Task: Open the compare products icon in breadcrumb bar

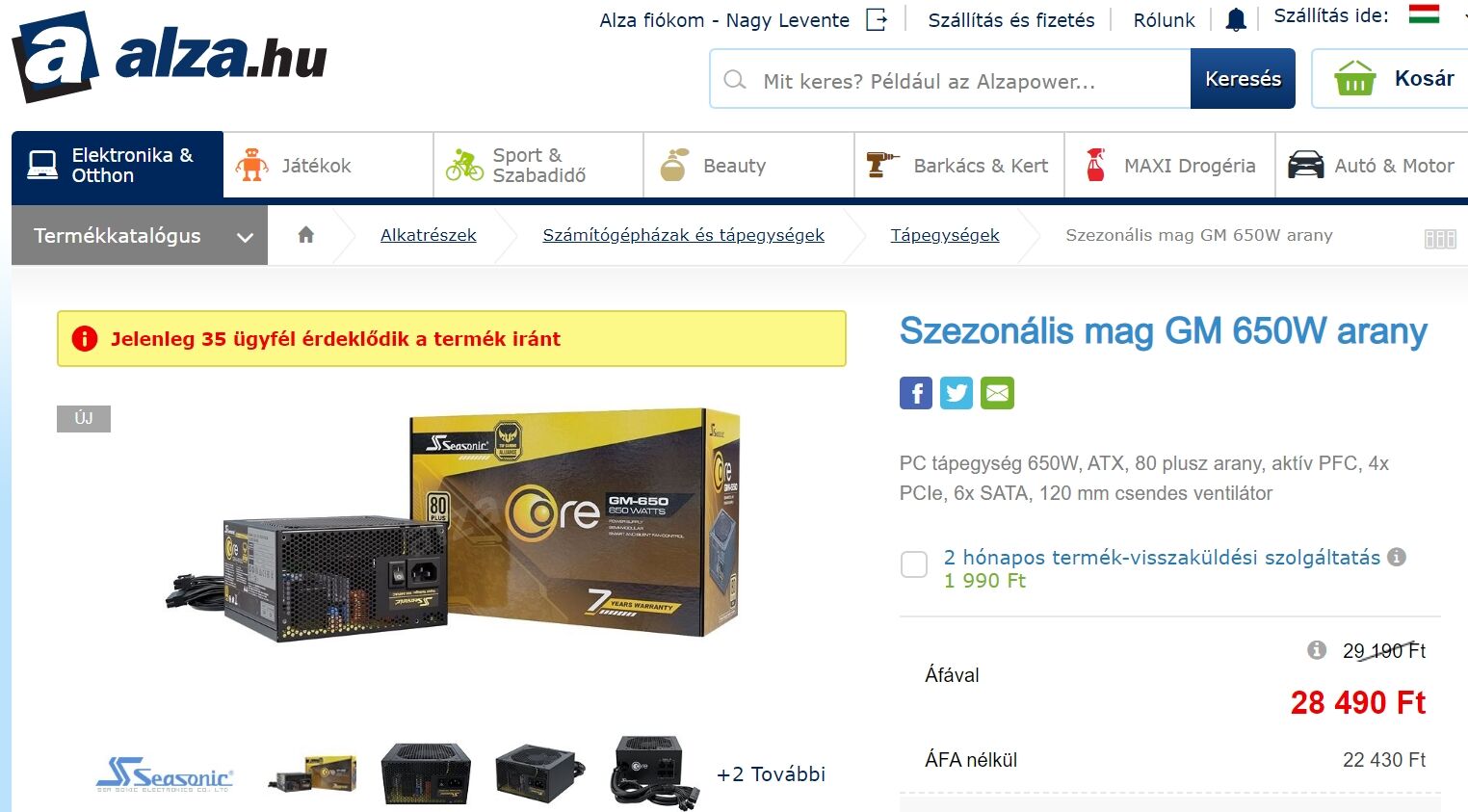Action: click(1440, 238)
